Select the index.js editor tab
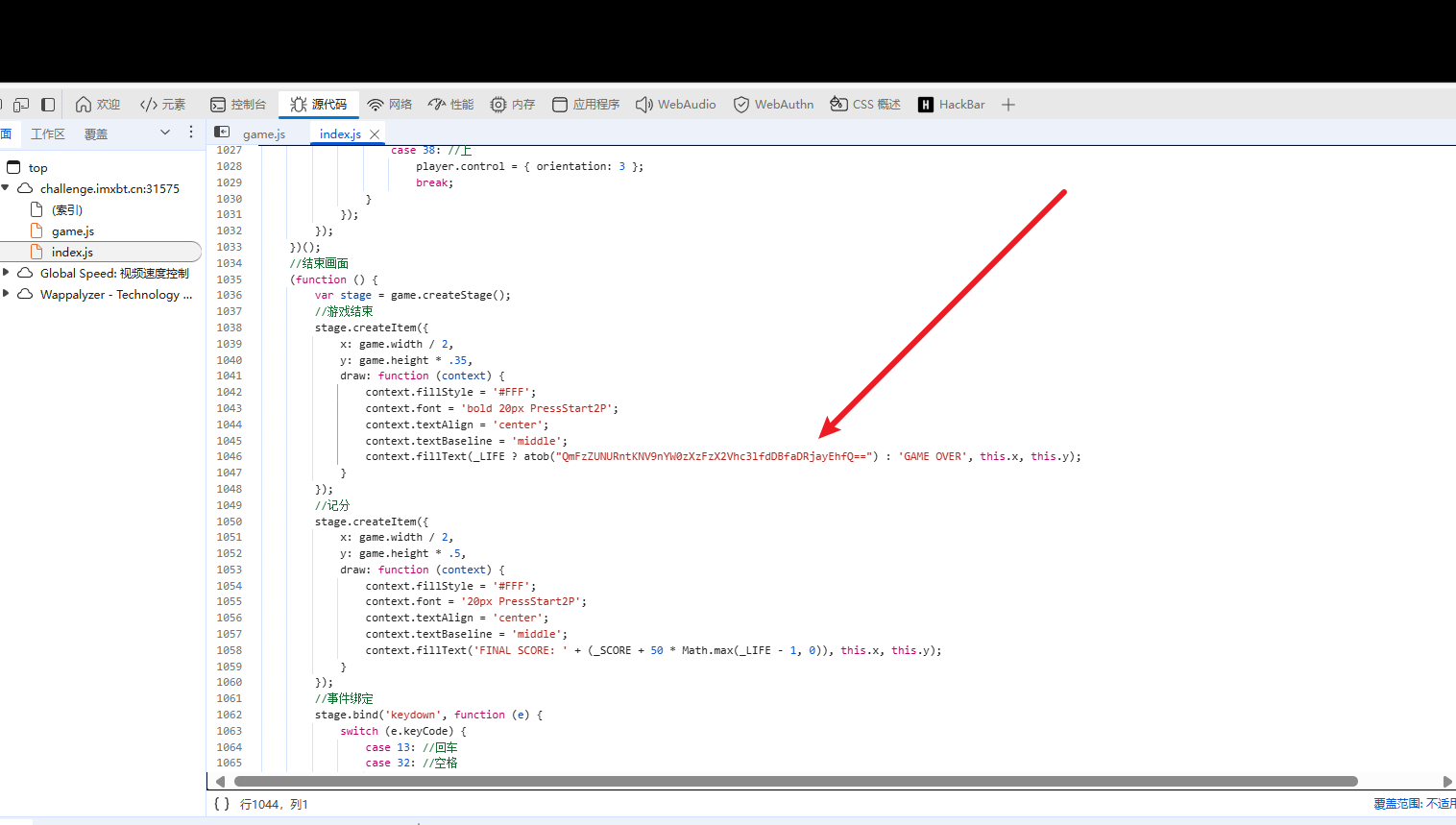This screenshot has height=825, width=1456. (340, 134)
